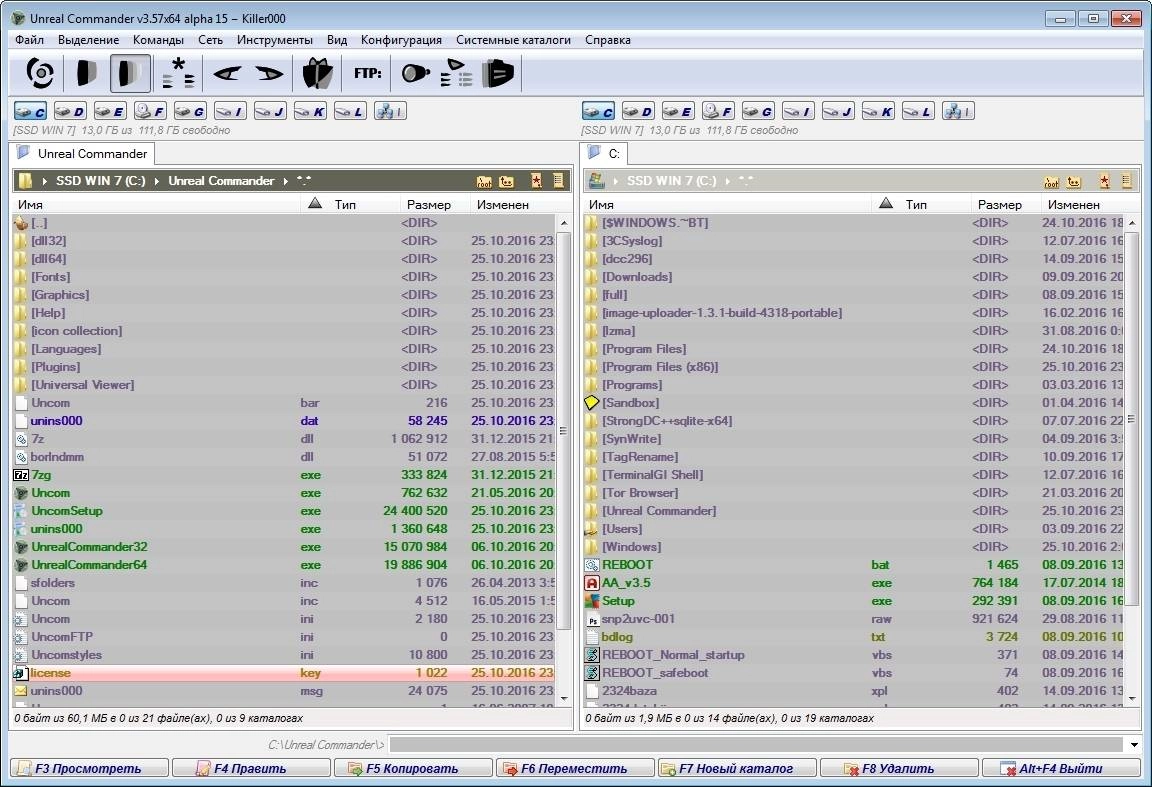Click F6 Переместить button
This screenshot has height=787, width=1152.
pyautogui.click(x=575, y=769)
